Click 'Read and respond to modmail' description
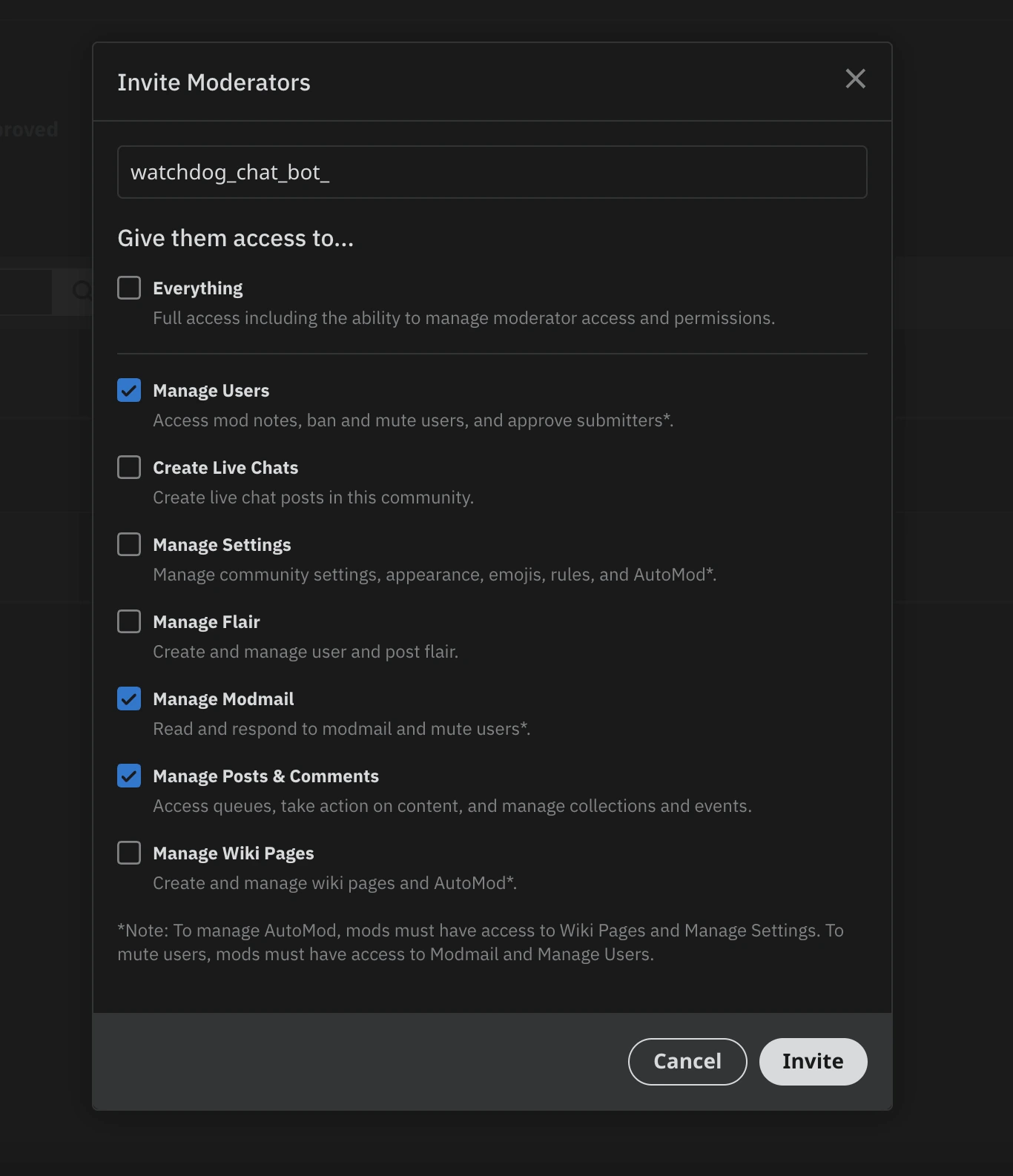This screenshot has height=1176, width=1013. point(342,729)
